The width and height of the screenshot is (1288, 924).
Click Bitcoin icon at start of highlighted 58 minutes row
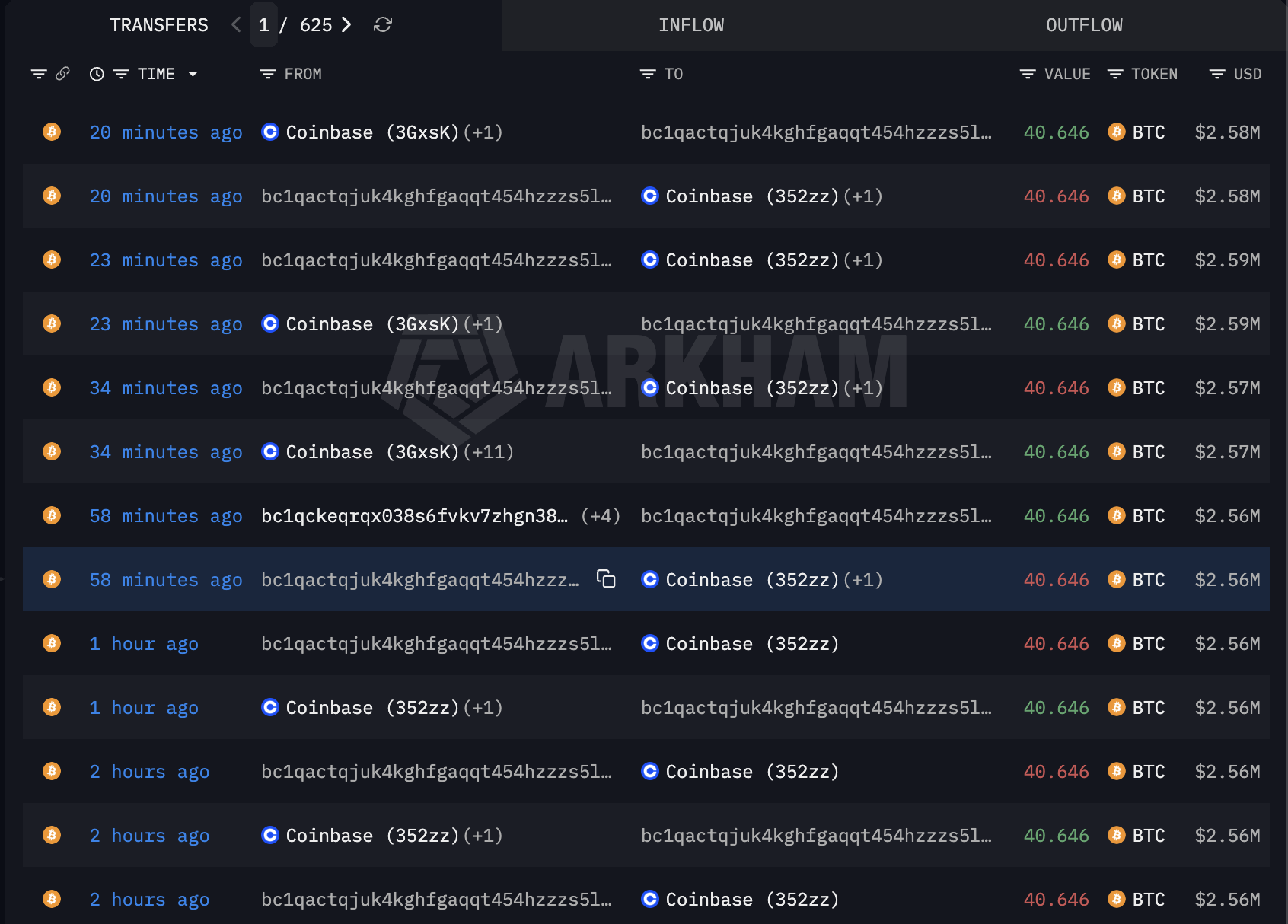pos(52,579)
